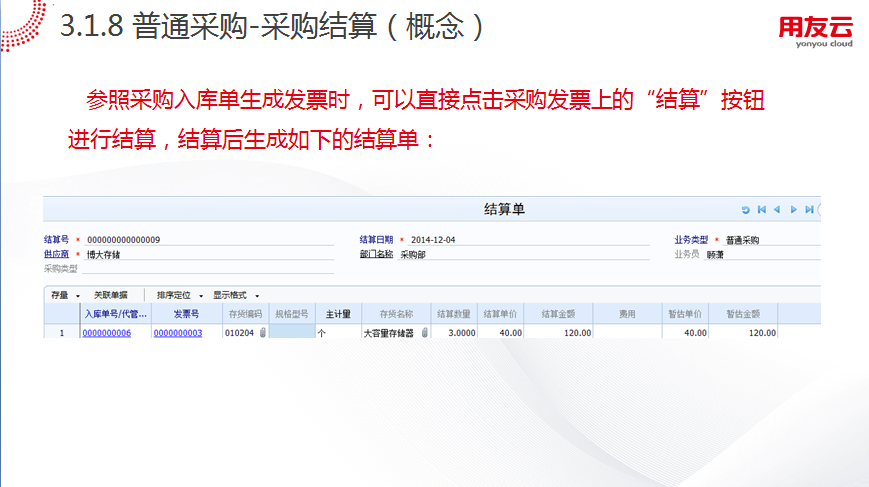This screenshot has width=869, height=487.
Task: Click 暂估单价 cell 40.00
Action: coord(686,332)
